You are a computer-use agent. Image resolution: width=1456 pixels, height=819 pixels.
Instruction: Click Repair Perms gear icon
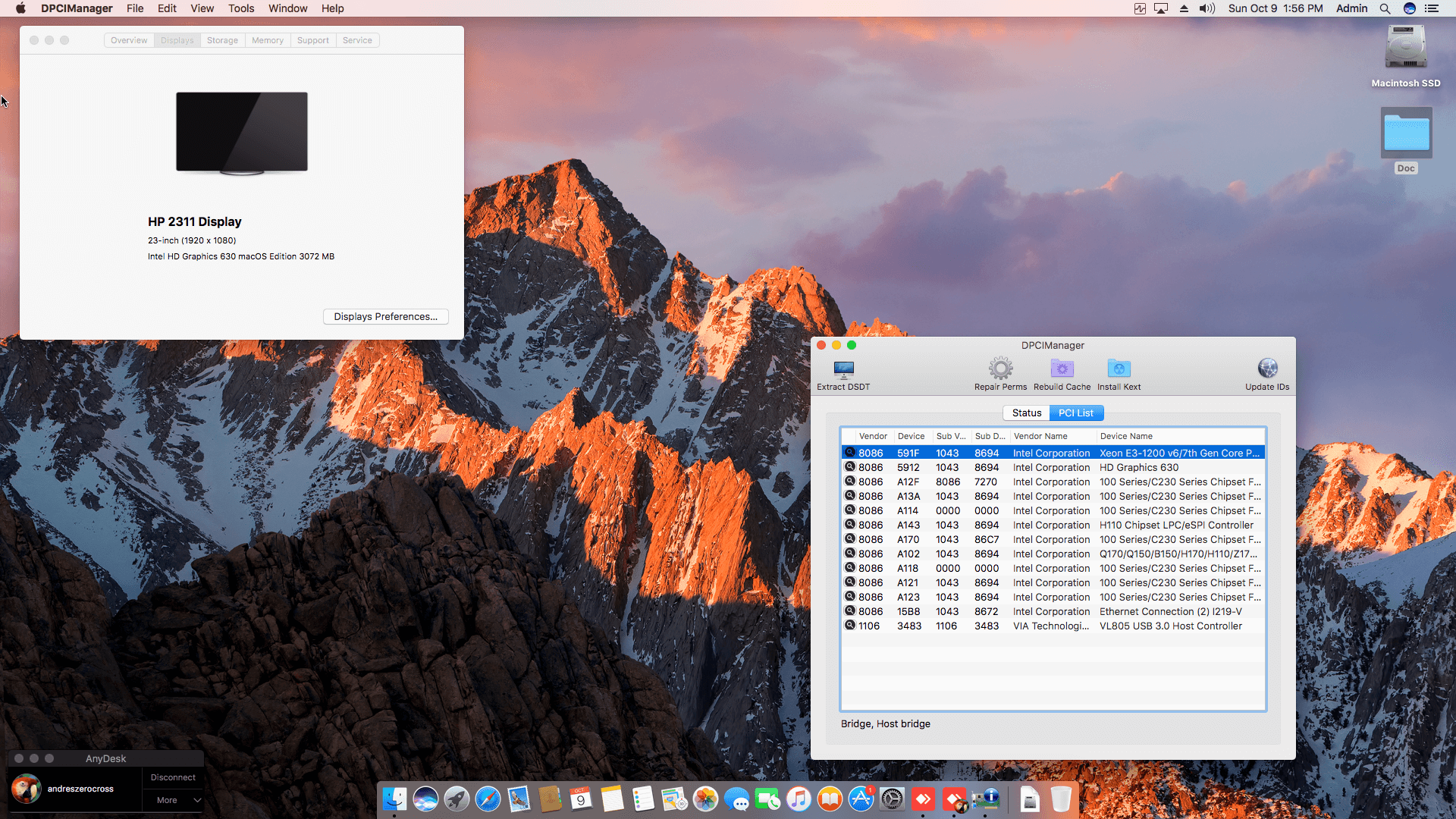(x=1000, y=369)
